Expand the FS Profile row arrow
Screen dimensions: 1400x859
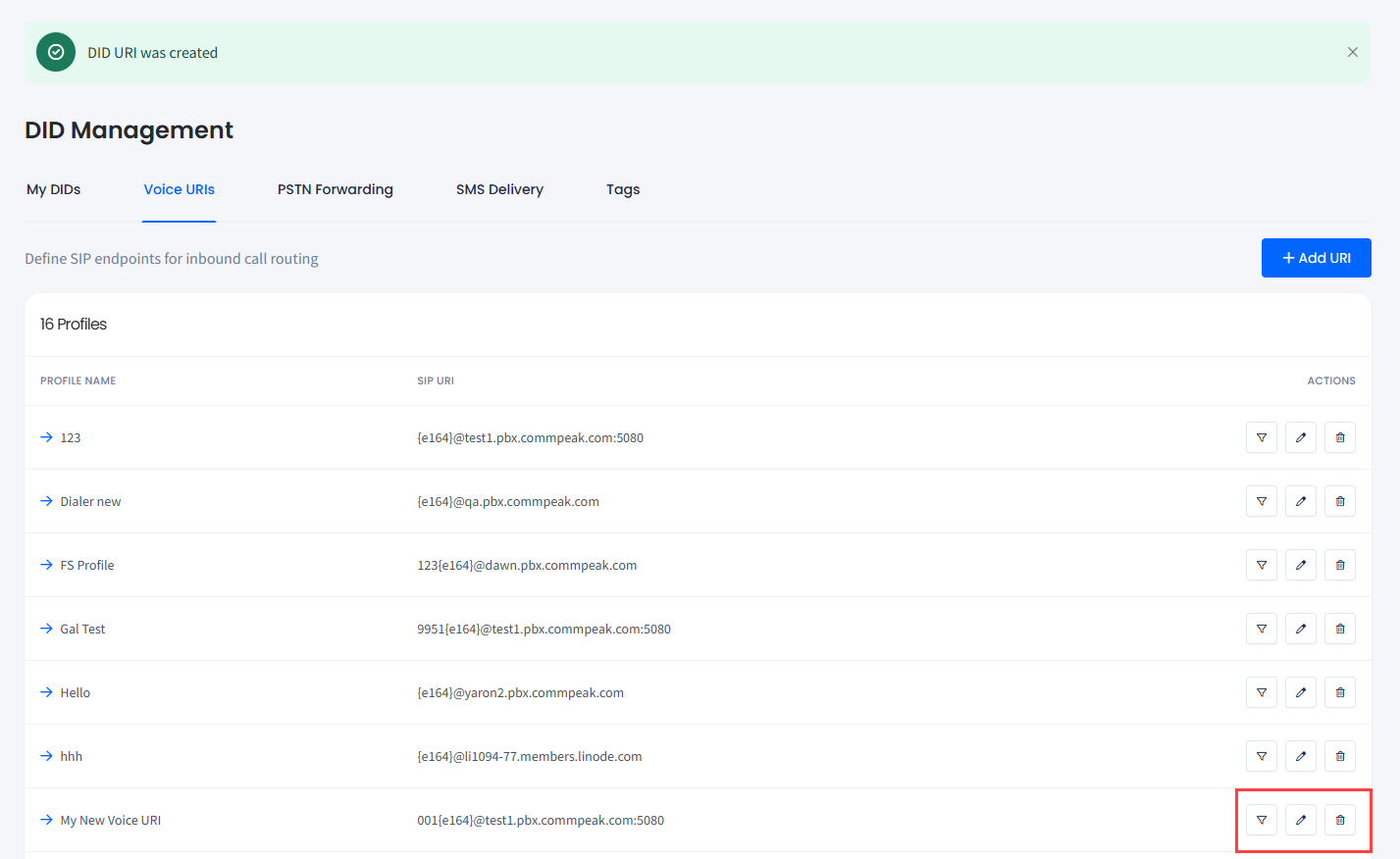(x=46, y=565)
